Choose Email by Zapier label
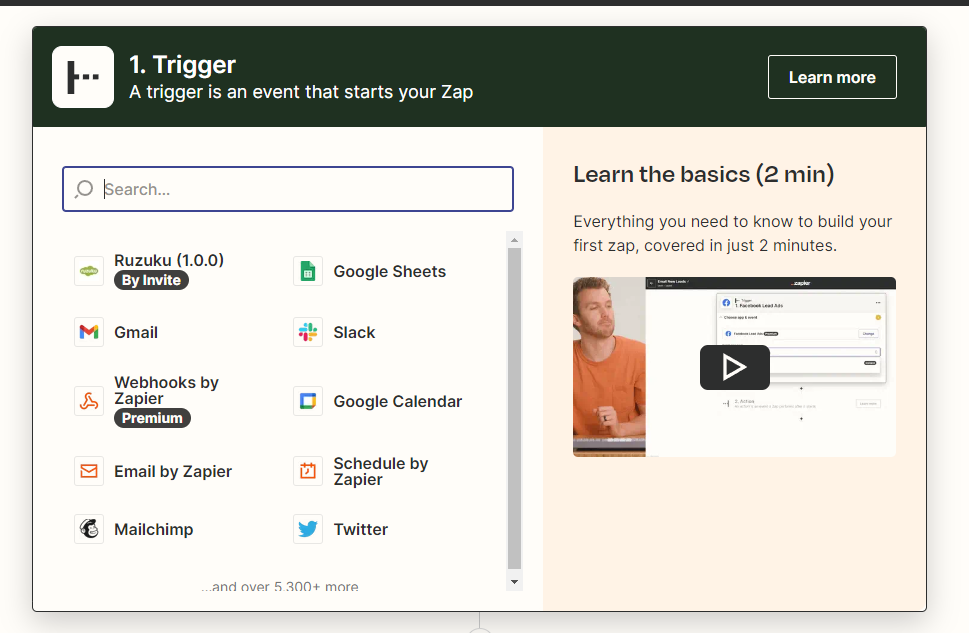The image size is (969, 633). pos(173,472)
